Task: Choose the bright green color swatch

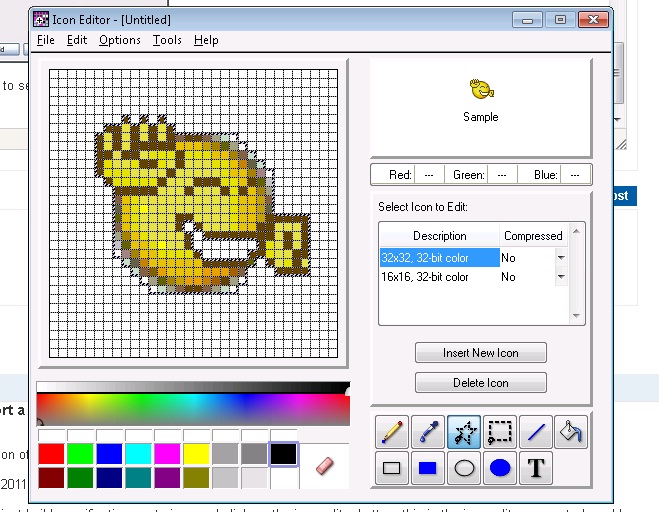Action: [80, 454]
